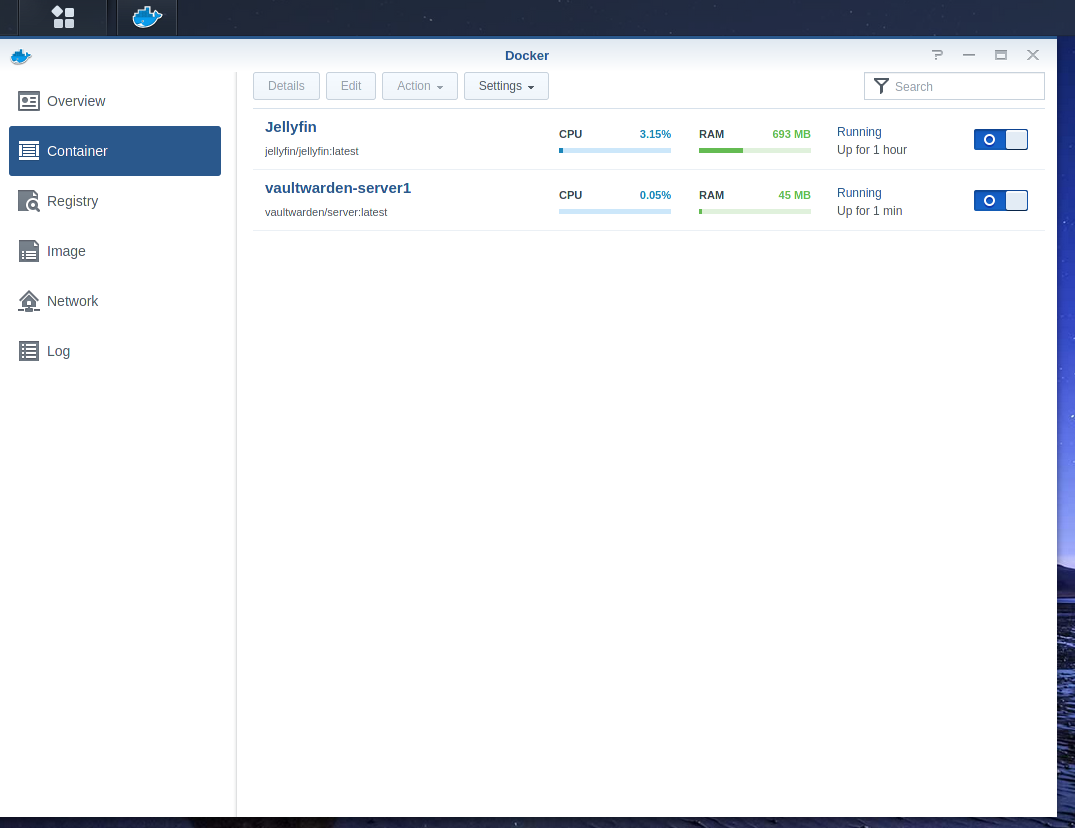1075x828 pixels.
Task: Click the 0.05% CPU value
Action: coord(655,195)
